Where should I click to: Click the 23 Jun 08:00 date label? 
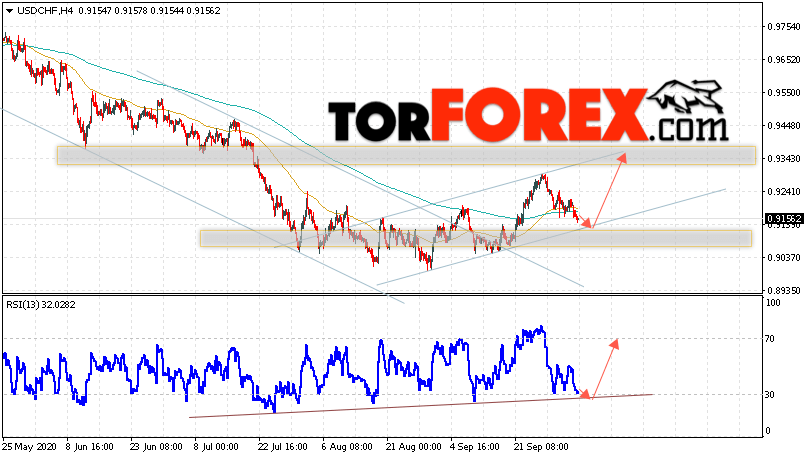click(x=156, y=447)
